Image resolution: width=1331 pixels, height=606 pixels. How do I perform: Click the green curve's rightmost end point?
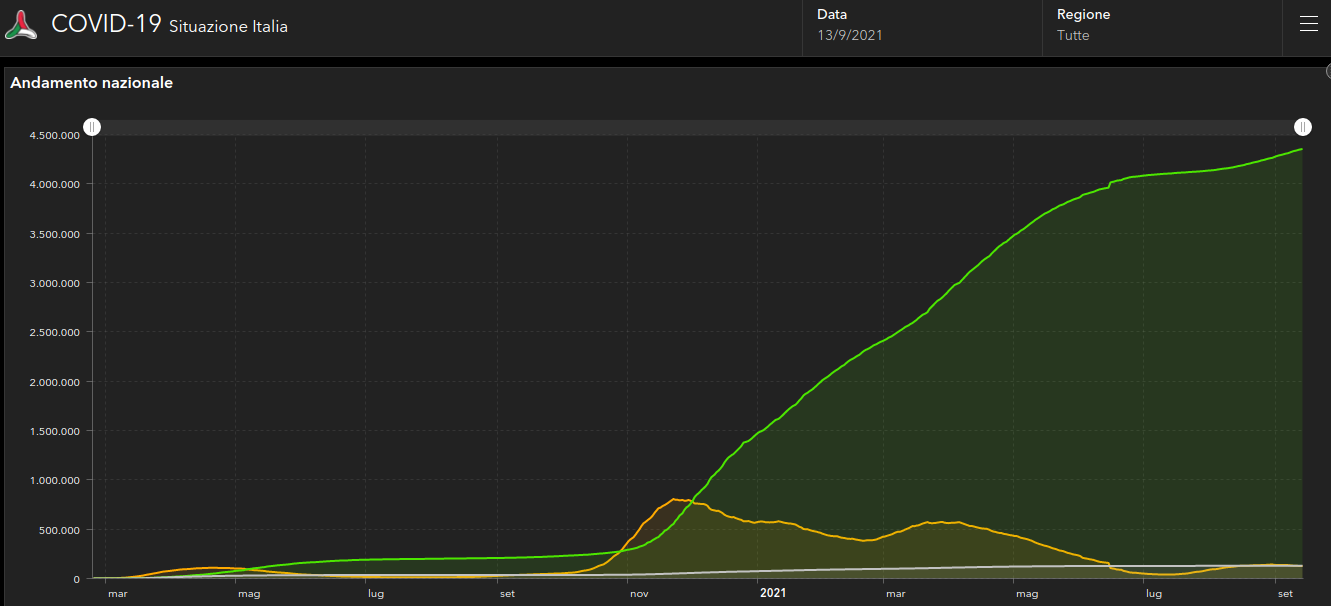pyautogui.click(x=1302, y=149)
